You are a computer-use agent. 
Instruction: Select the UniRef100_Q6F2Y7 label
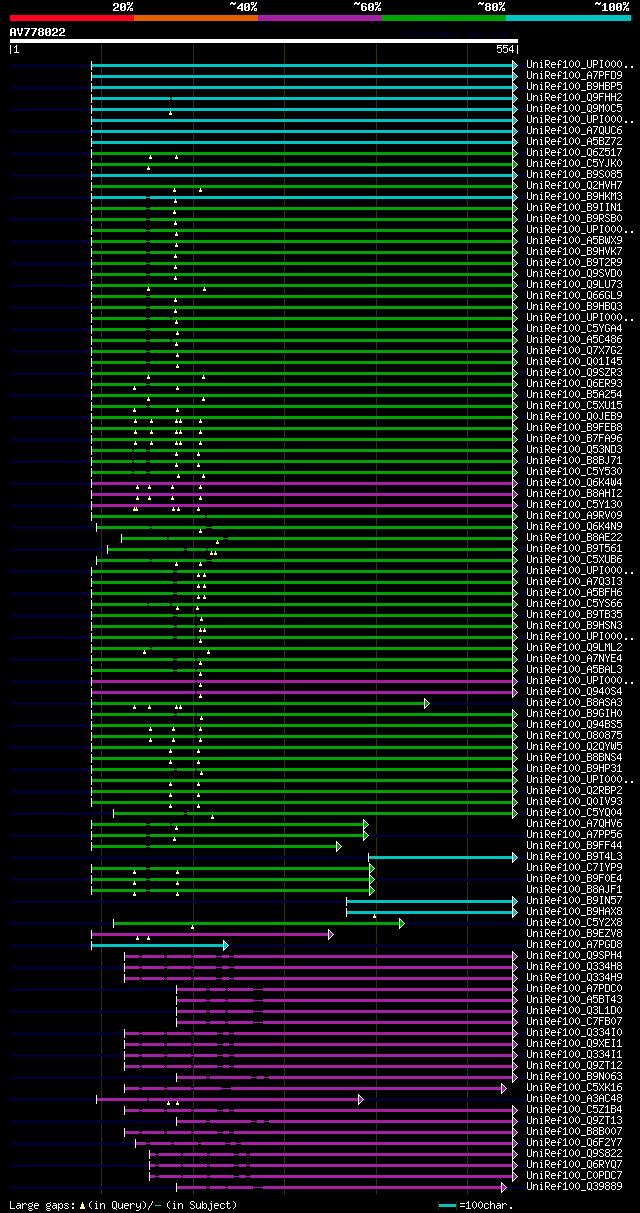point(574,1142)
